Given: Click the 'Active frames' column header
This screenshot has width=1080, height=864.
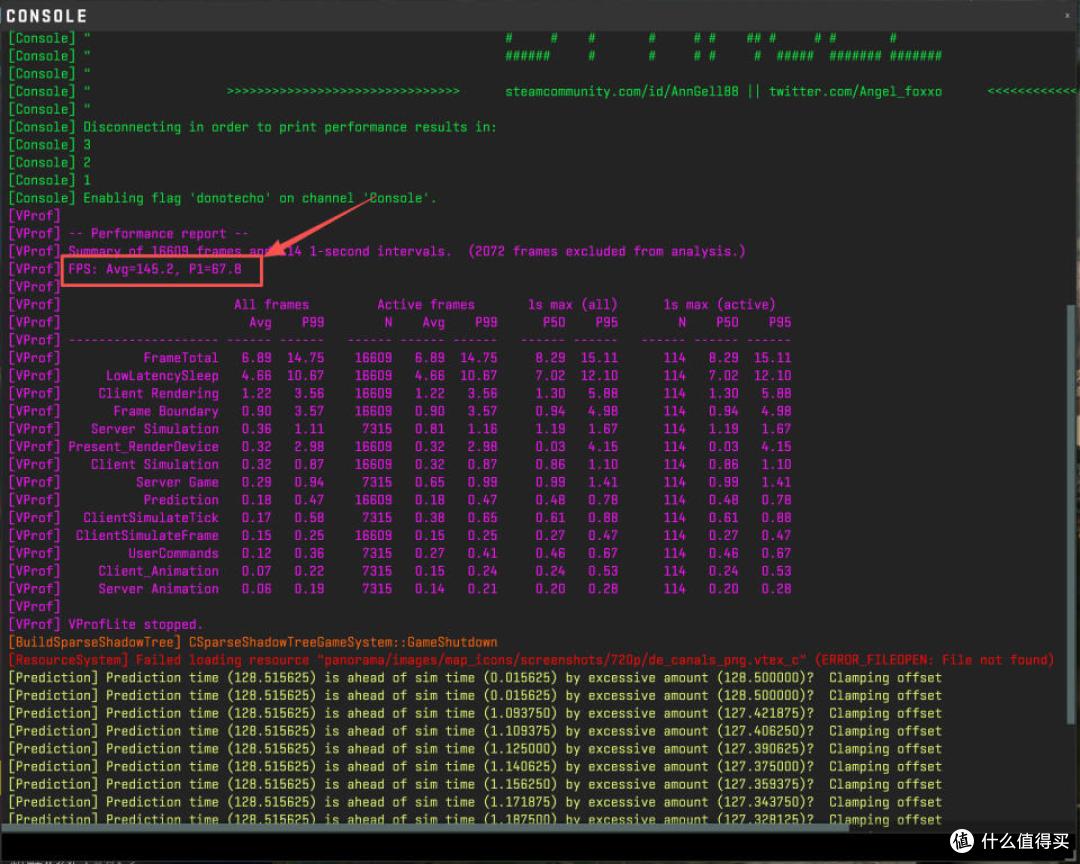Looking at the screenshot, I should 426,305.
